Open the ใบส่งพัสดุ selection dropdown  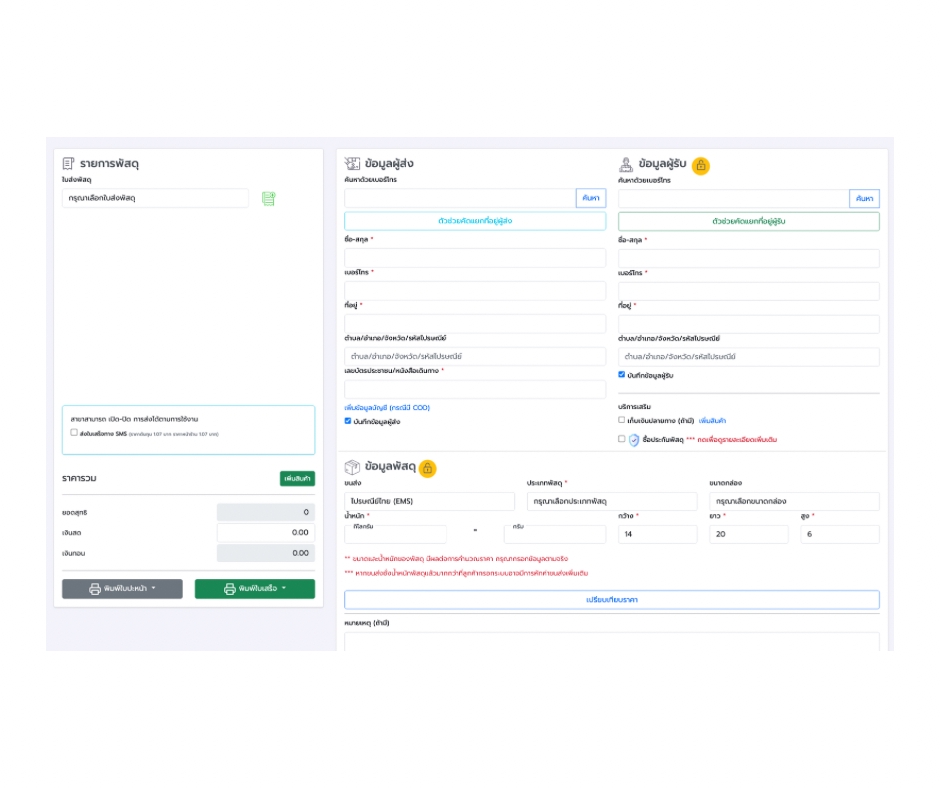click(x=155, y=198)
